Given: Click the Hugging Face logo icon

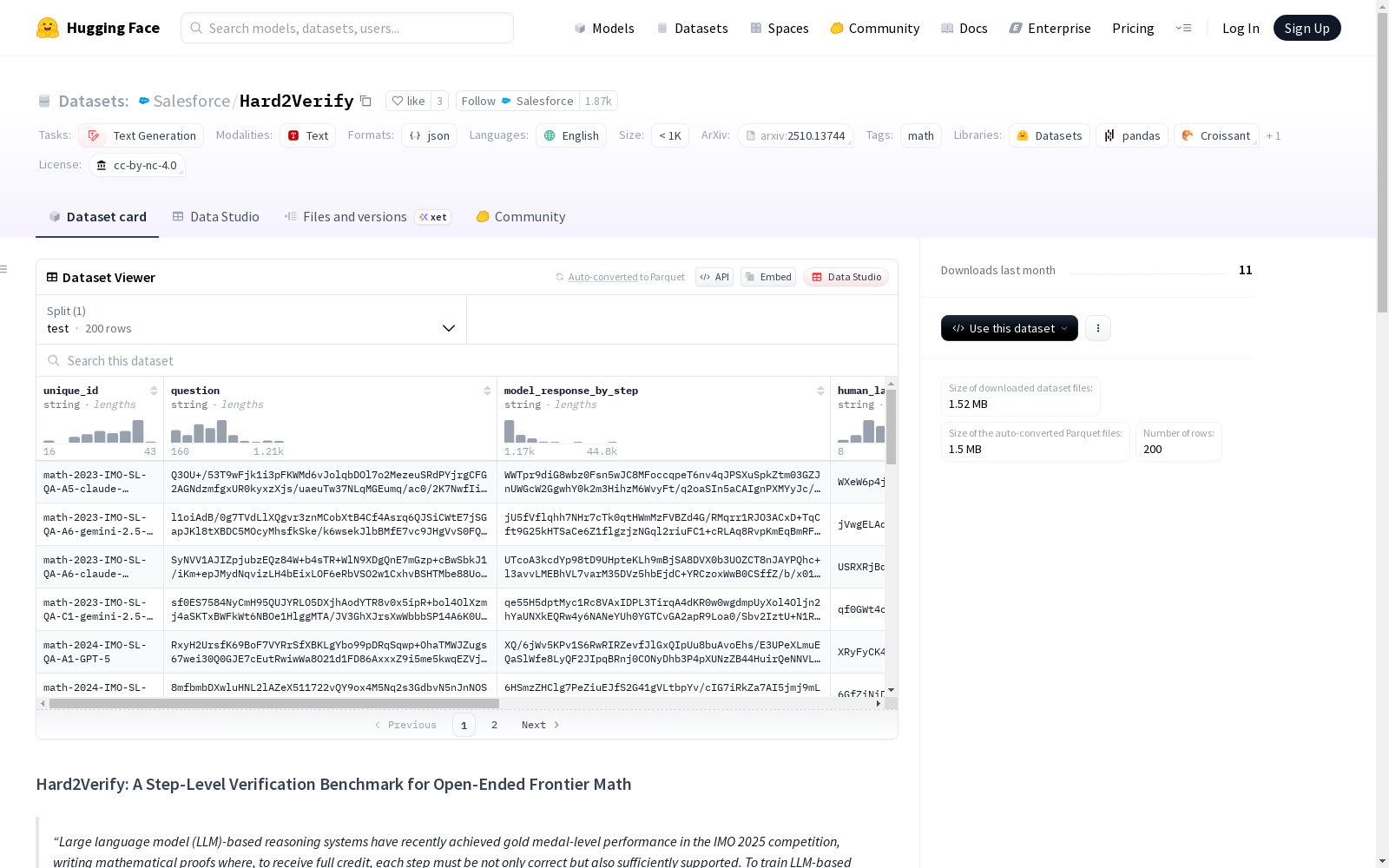Looking at the screenshot, I should (x=48, y=28).
